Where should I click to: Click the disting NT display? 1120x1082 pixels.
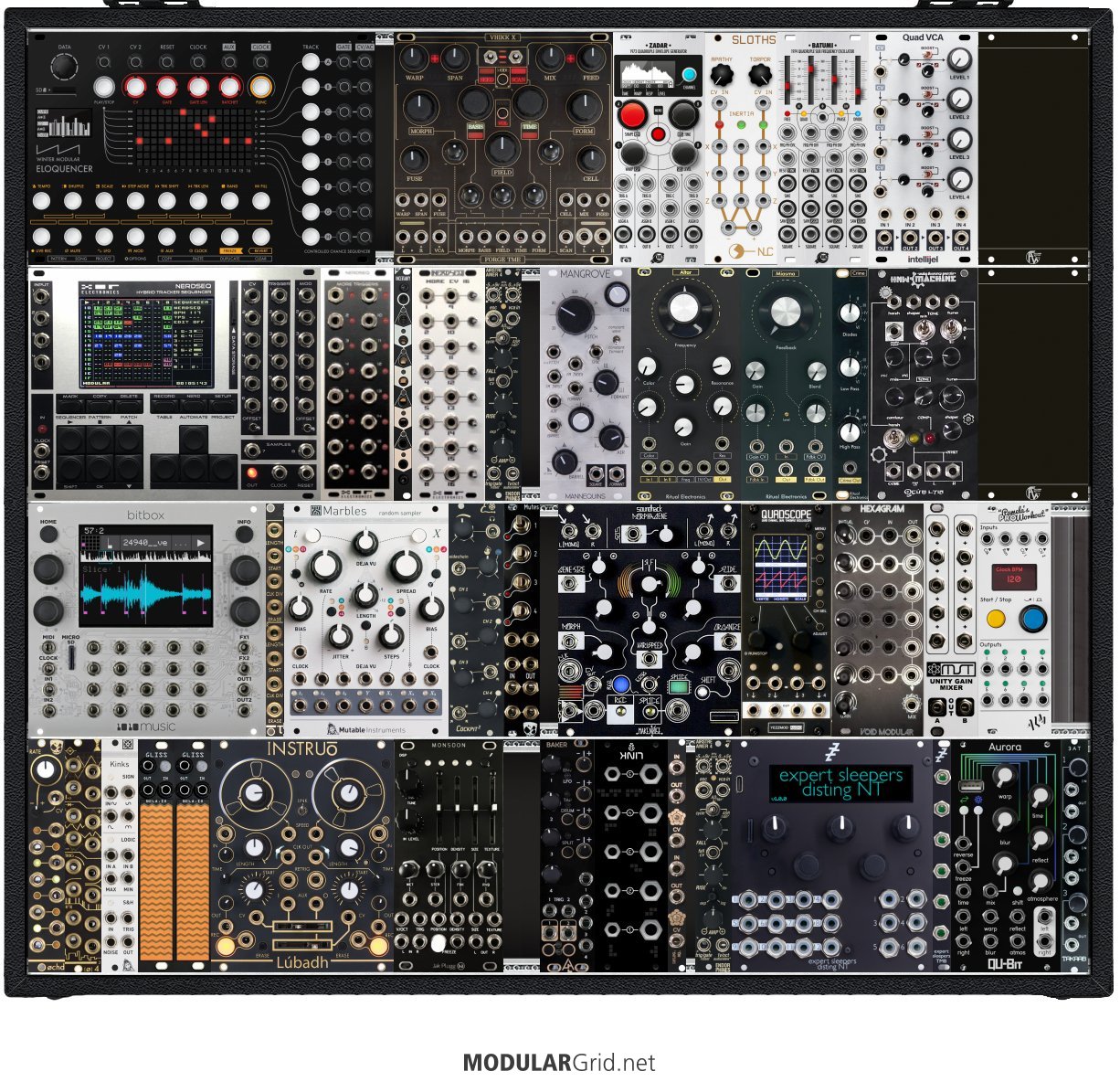pyautogui.click(x=840, y=781)
